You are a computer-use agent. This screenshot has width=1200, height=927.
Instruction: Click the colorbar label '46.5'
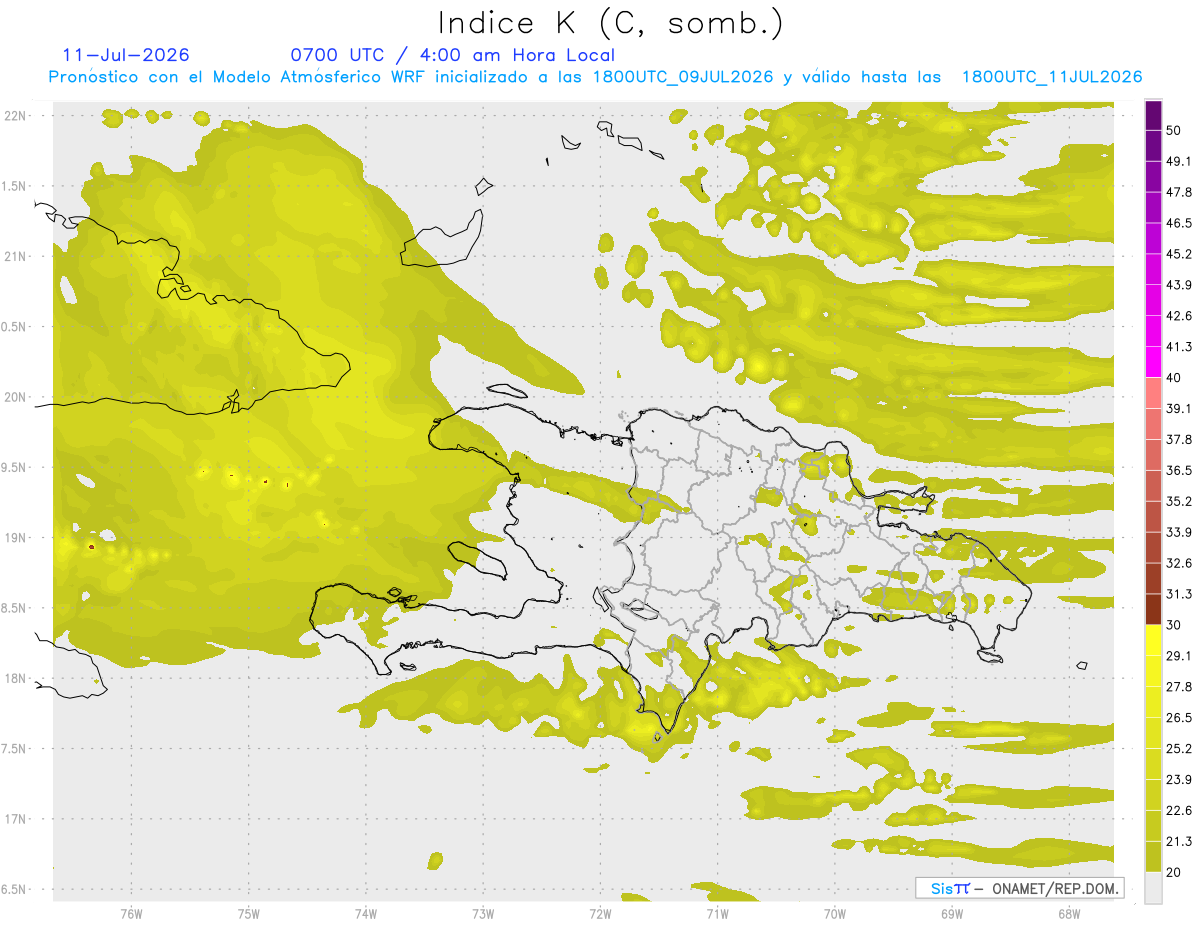(x=1179, y=223)
